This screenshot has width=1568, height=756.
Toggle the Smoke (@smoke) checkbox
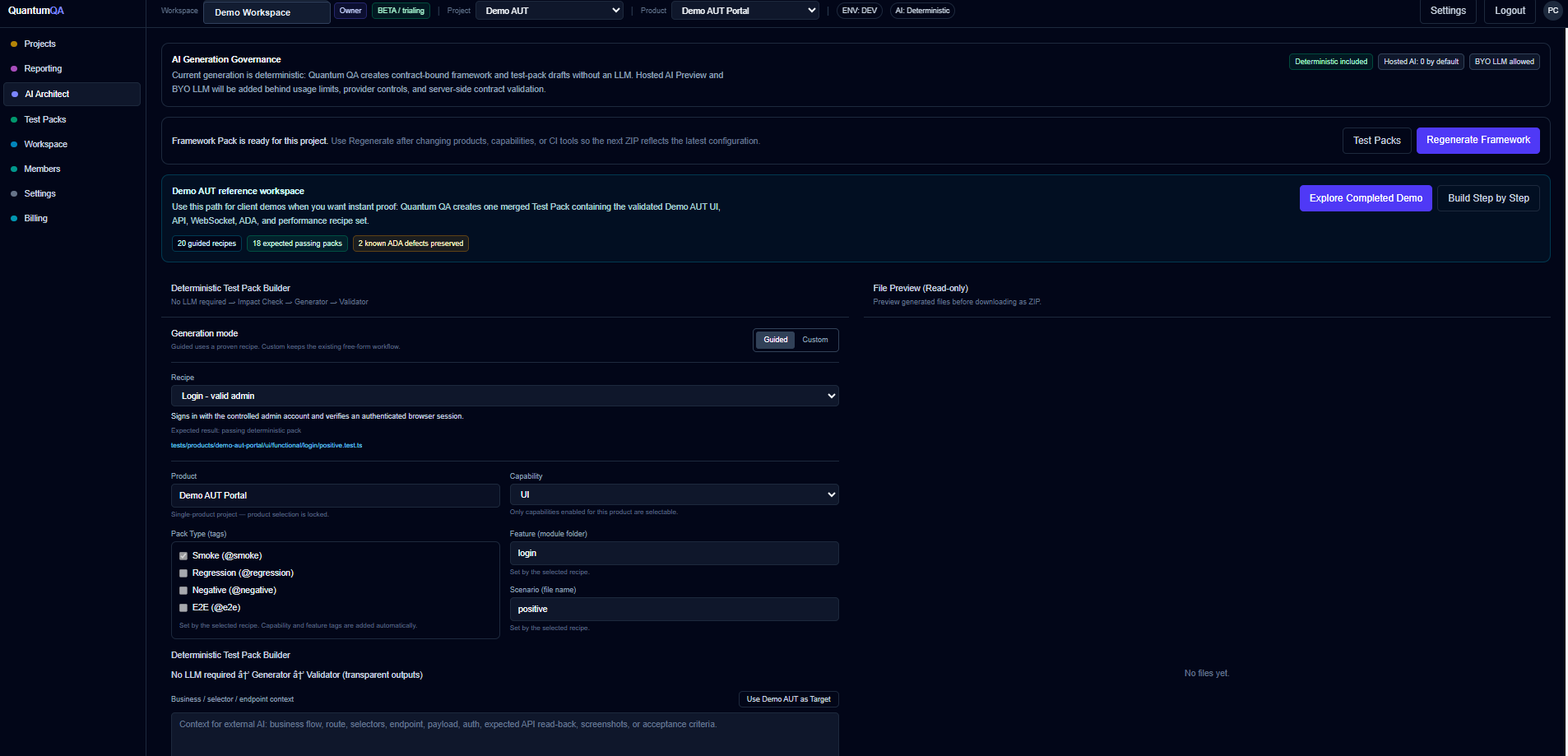183,556
